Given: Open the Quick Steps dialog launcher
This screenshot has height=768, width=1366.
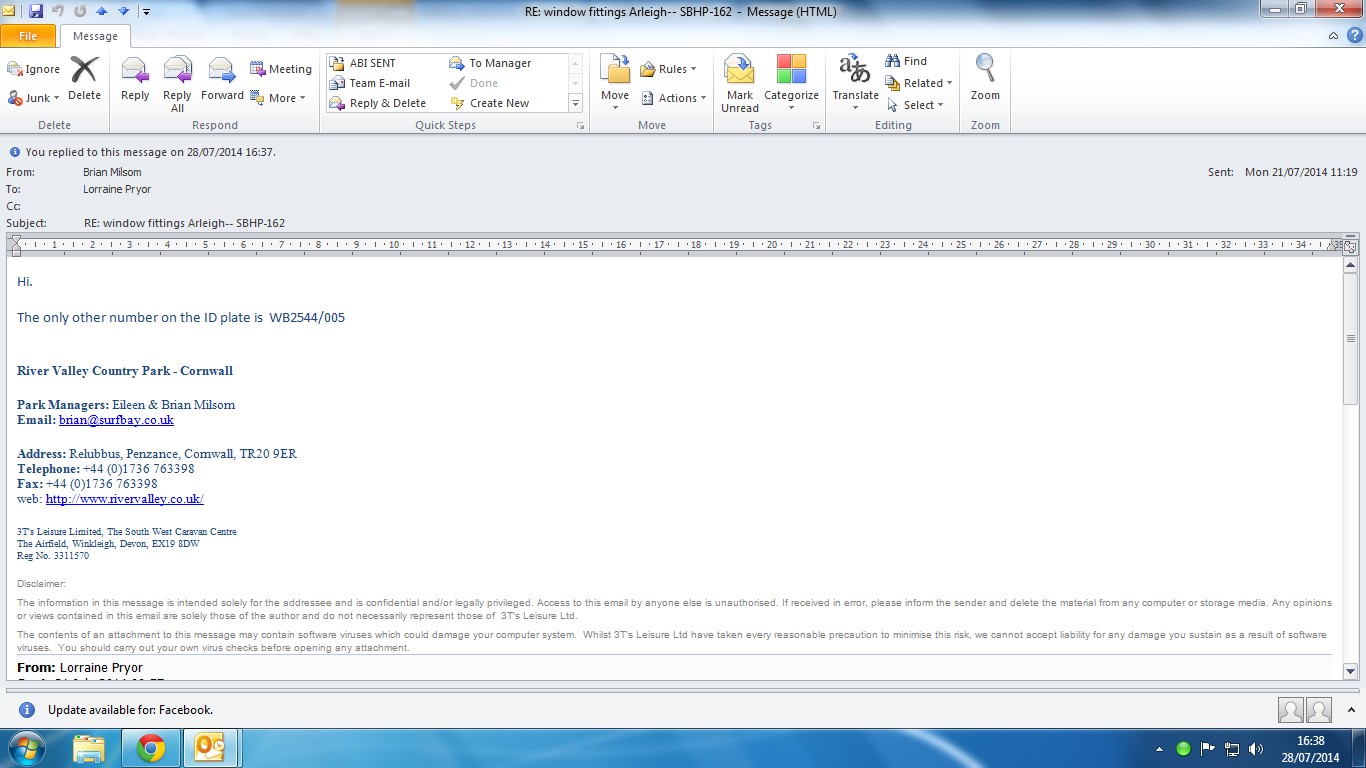Looking at the screenshot, I should tap(580, 126).
